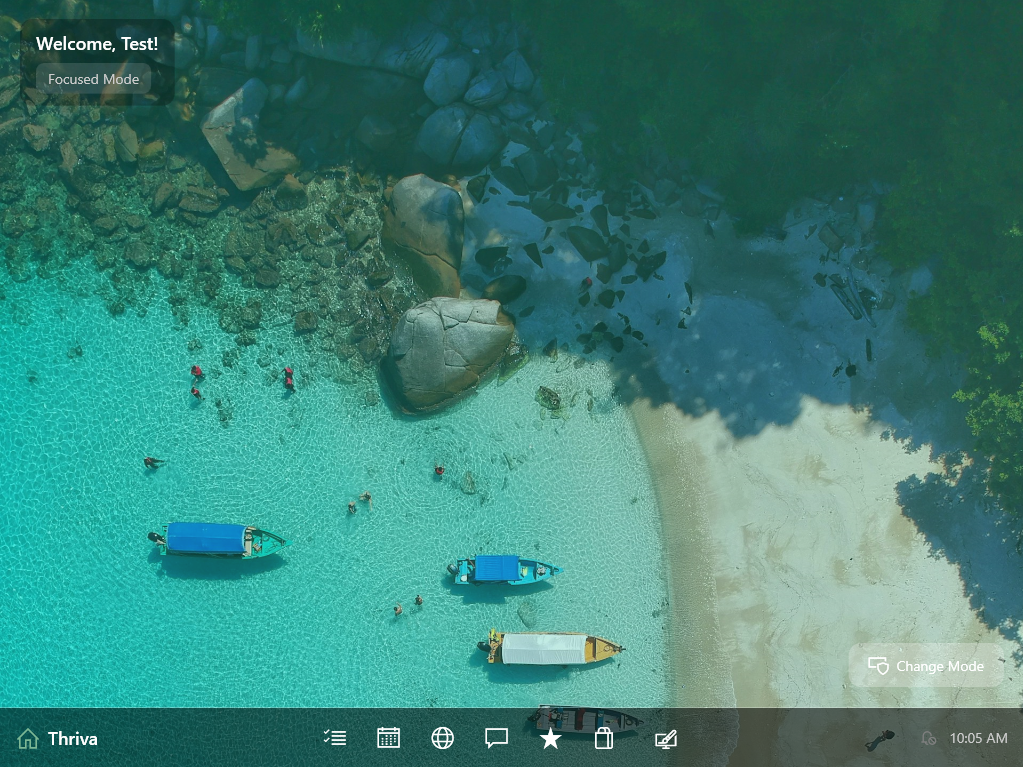Open the chat messages icon
The height and width of the screenshot is (767, 1023).
click(x=496, y=738)
